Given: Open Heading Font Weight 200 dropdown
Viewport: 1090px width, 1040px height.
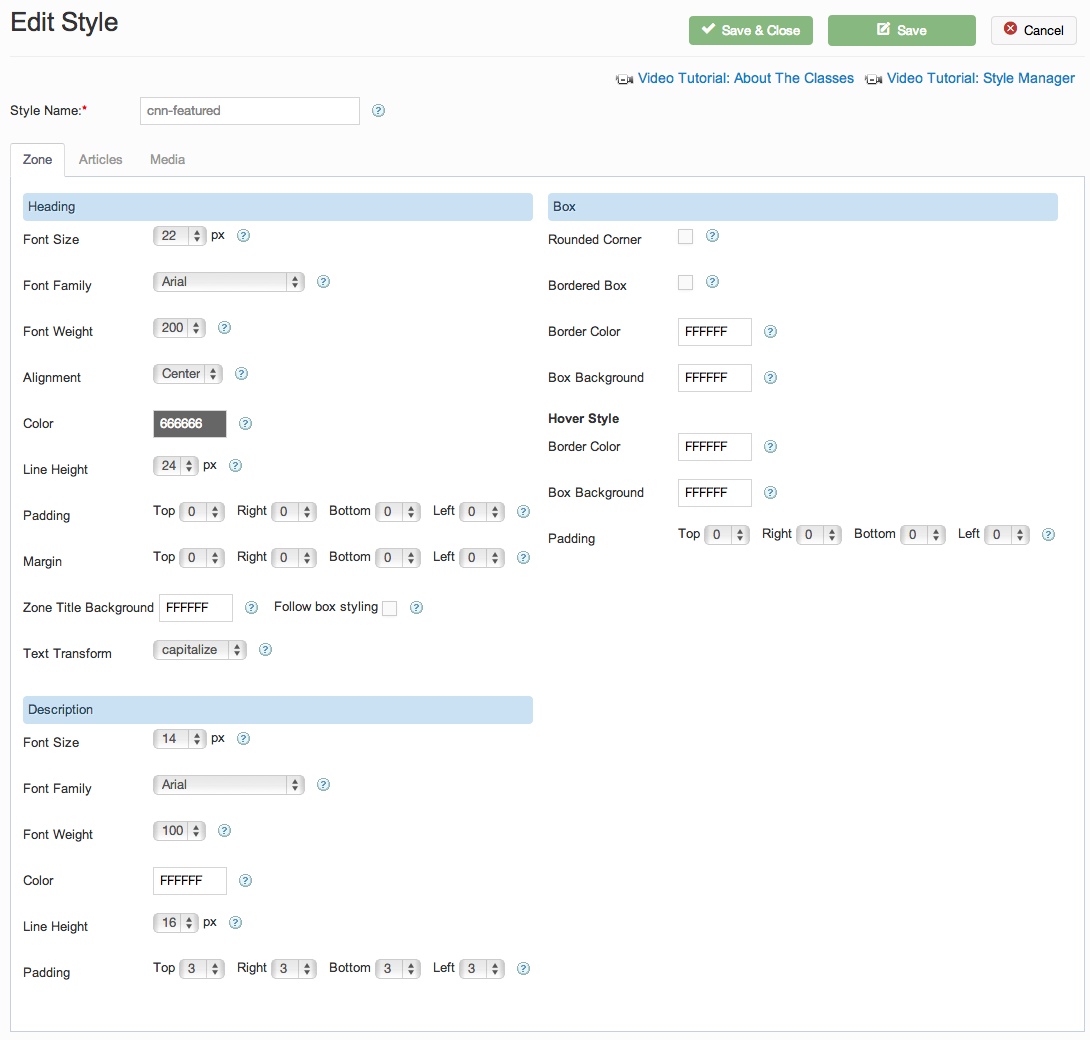Looking at the screenshot, I should click(x=179, y=327).
